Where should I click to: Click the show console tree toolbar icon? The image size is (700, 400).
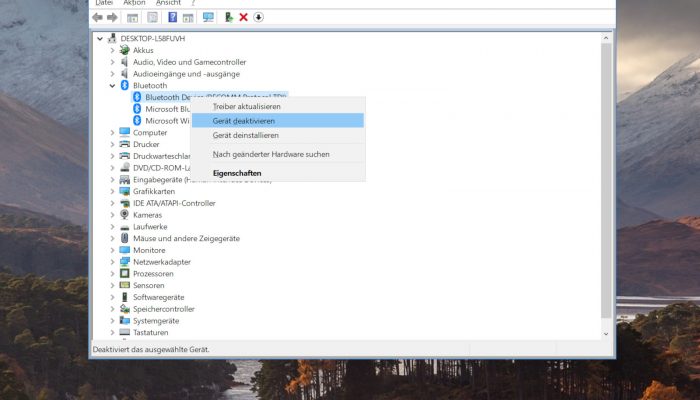pyautogui.click(x=132, y=17)
